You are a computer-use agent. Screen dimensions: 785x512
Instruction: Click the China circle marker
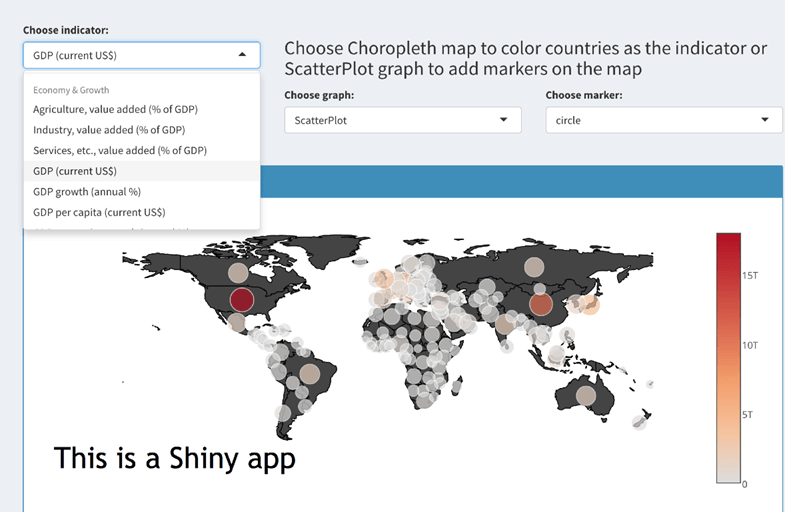pyautogui.click(x=540, y=304)
